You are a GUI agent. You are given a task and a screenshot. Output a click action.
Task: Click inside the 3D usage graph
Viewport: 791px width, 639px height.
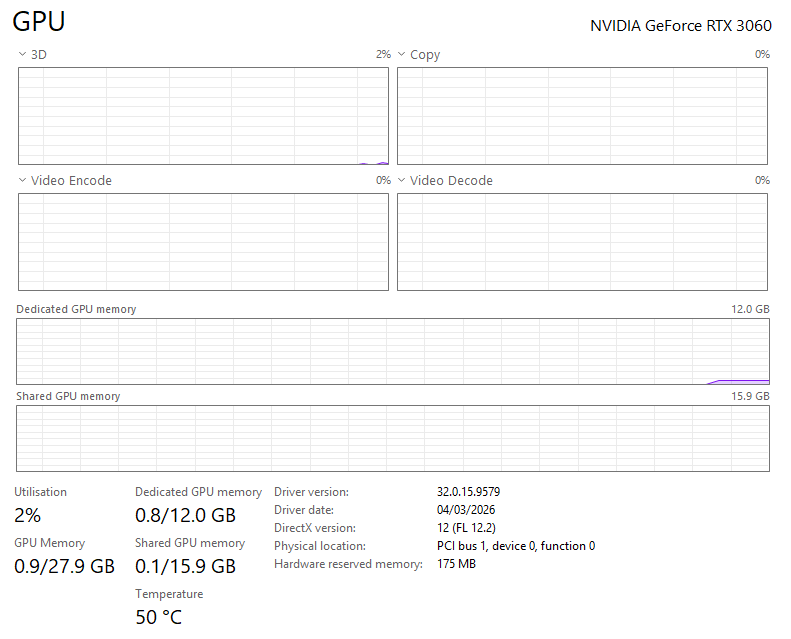pos(203,116)
